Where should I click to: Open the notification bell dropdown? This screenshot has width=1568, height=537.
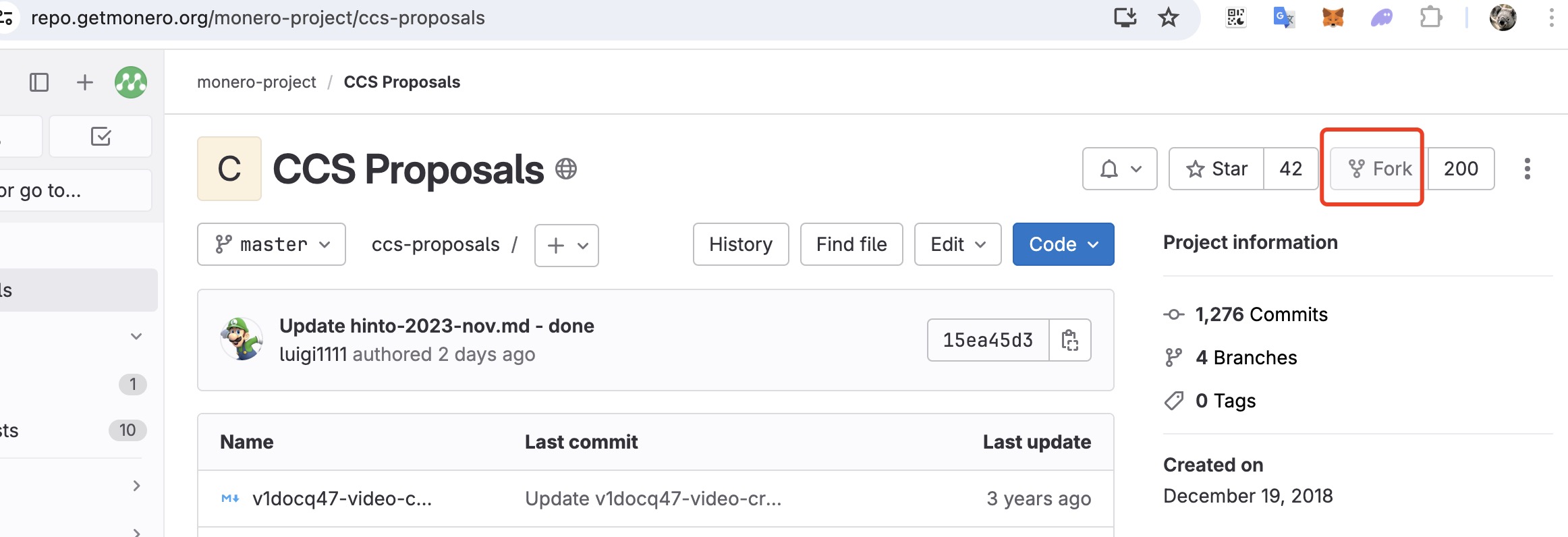pyautogui.click(x=1120, y=169)
